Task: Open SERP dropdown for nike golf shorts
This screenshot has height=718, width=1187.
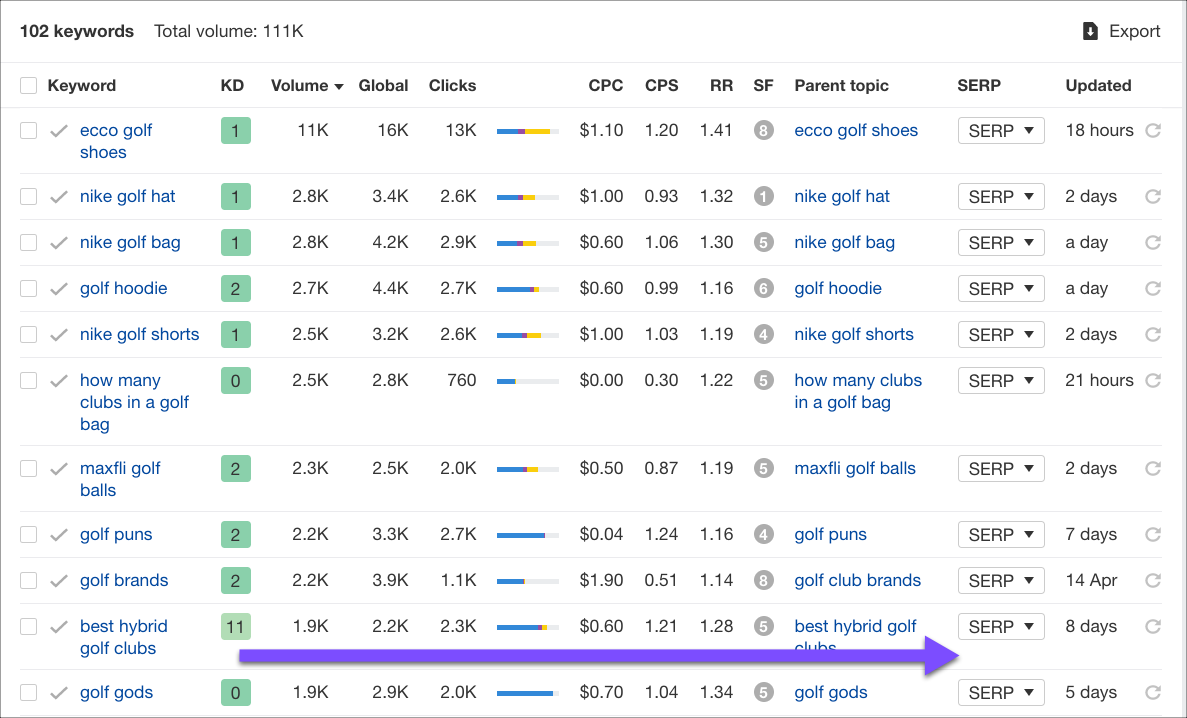Action: [x=1001, y=334]
